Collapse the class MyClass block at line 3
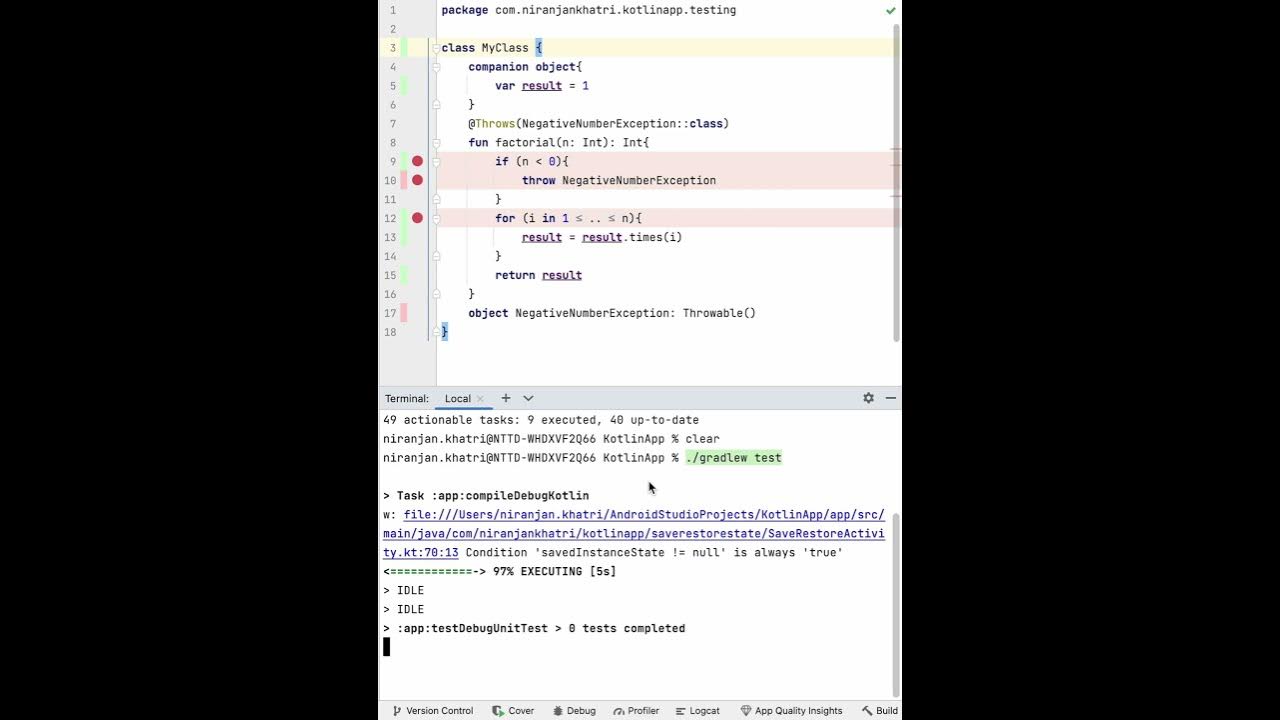 [436, 48]
